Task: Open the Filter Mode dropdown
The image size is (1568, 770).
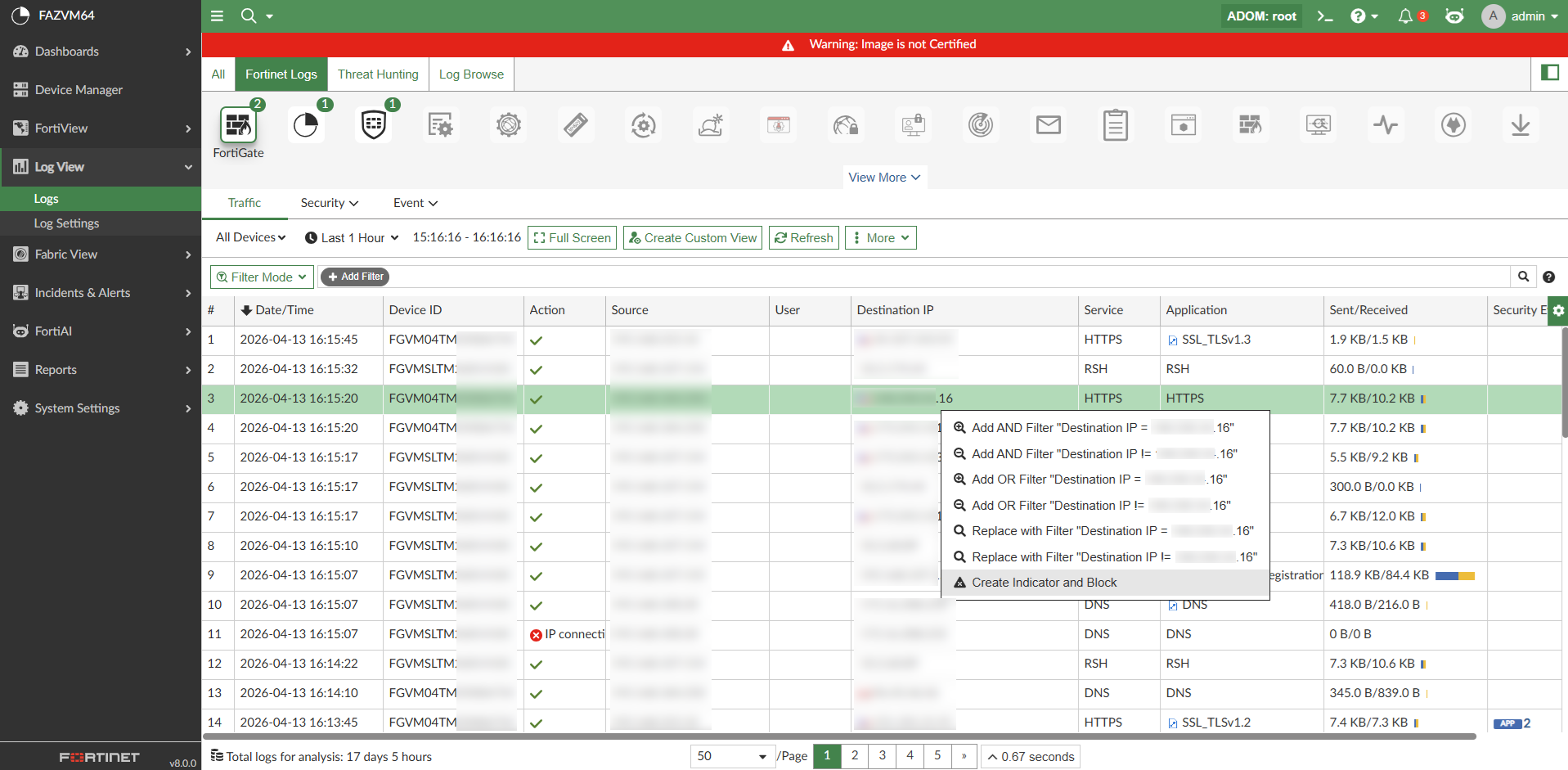Action: click(x=262, y=277)
